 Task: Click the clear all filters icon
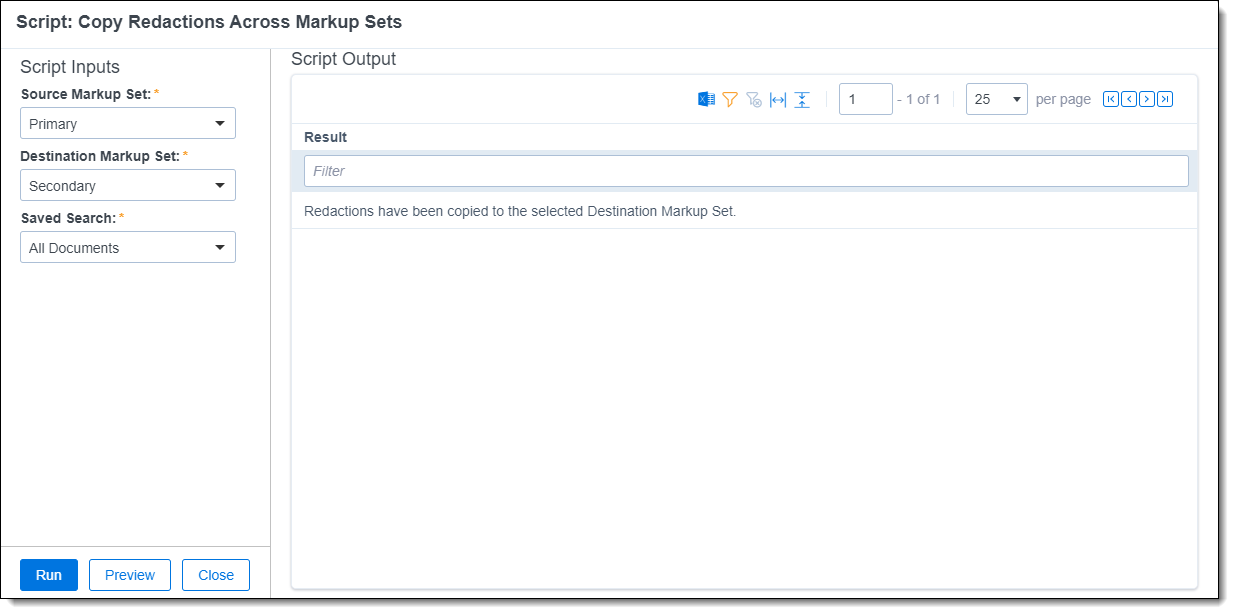coord(754,99)
